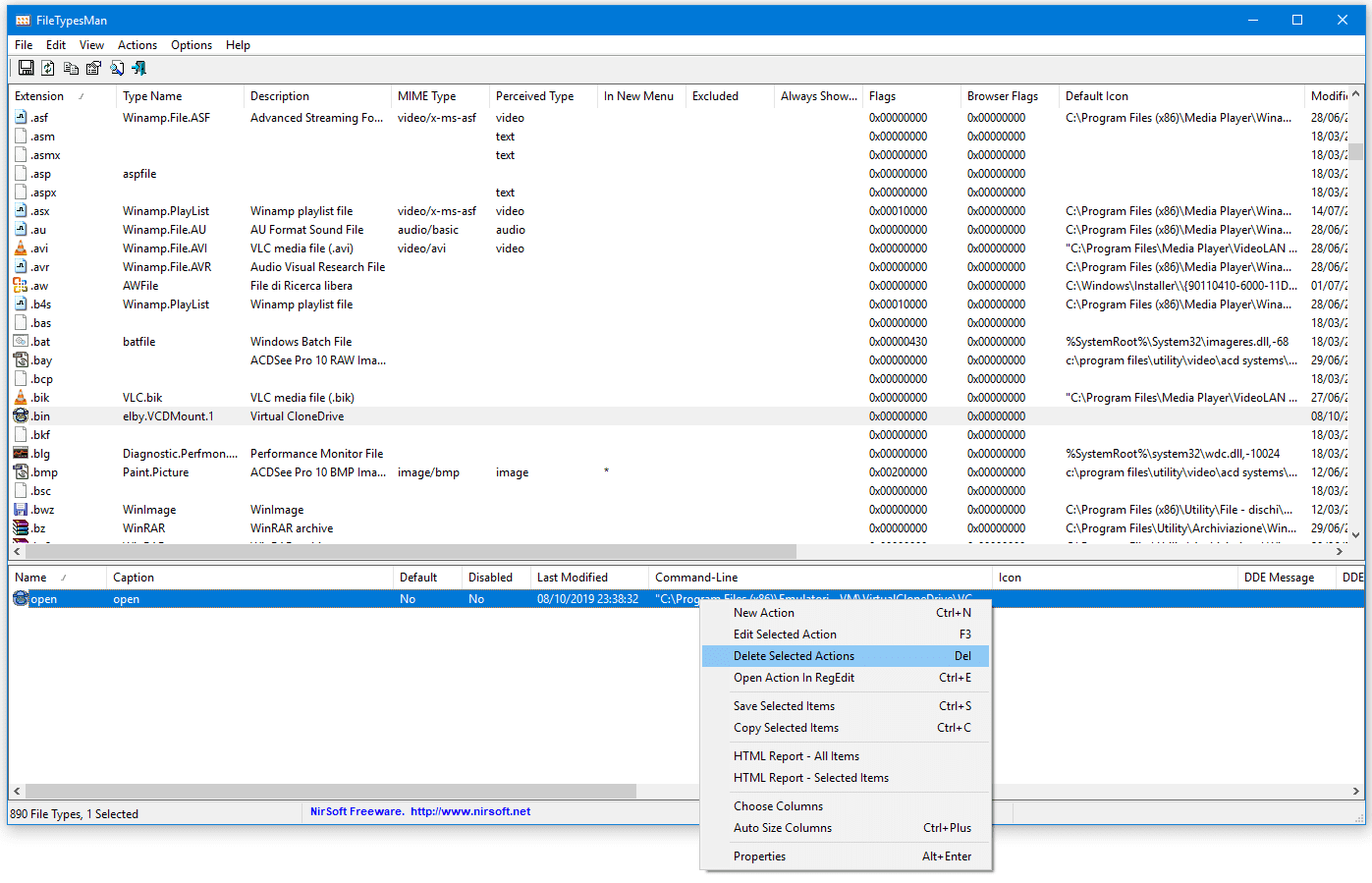
Task: Click the Type Name column header
Action: coord(152,96)
